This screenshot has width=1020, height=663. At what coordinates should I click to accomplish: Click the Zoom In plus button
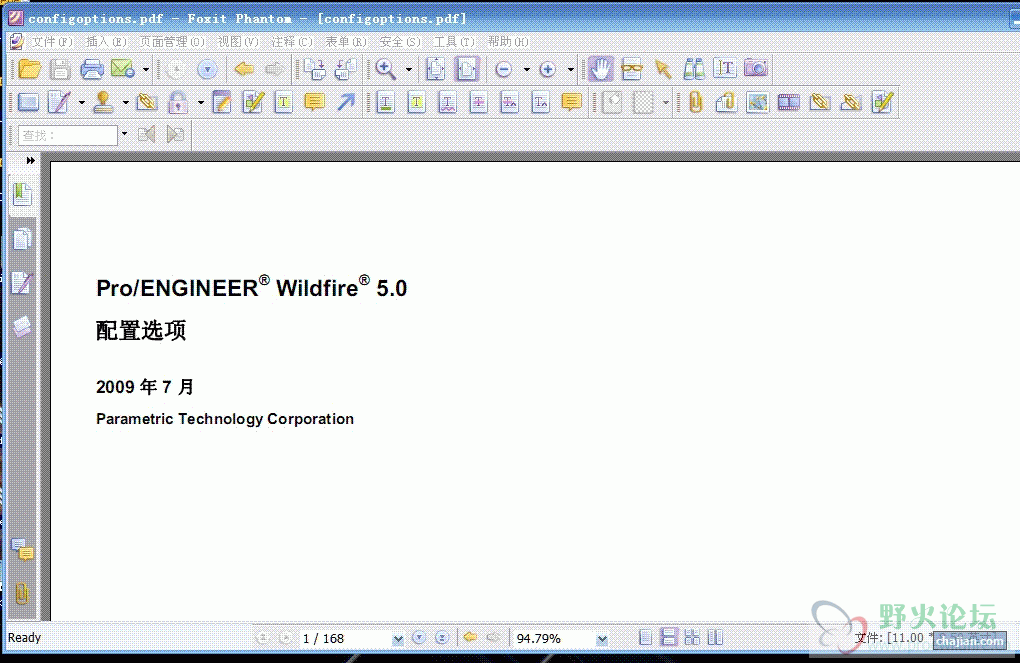(548, 69)
